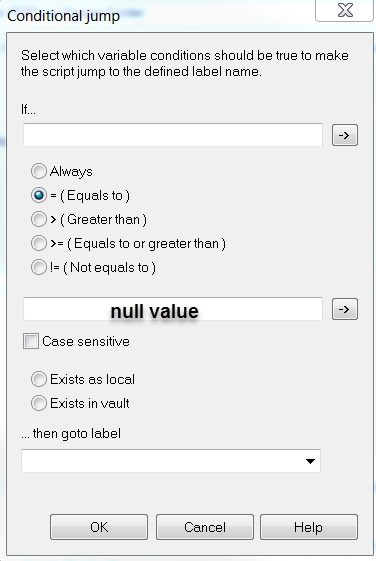376x561 pixels.
Task: Click the arrow button beside the If field
Action: pos(345,135)
